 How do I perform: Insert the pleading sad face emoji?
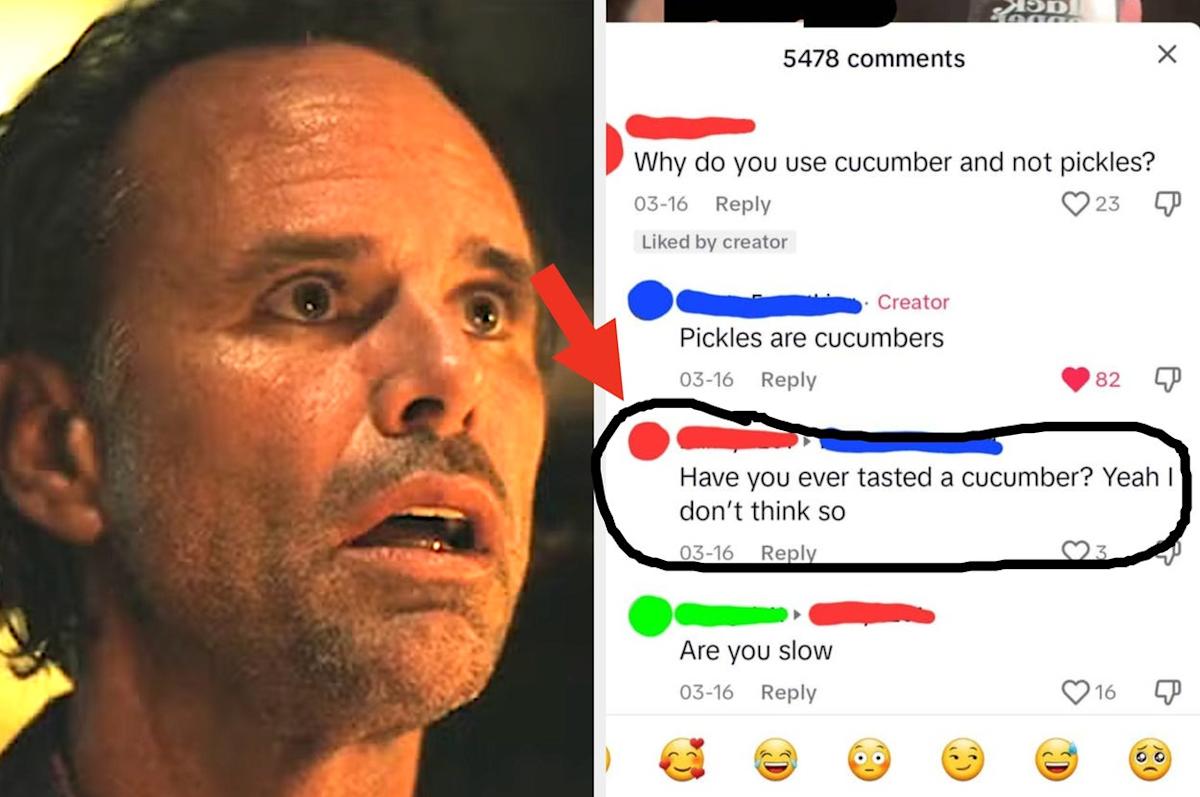[1149, 761]
